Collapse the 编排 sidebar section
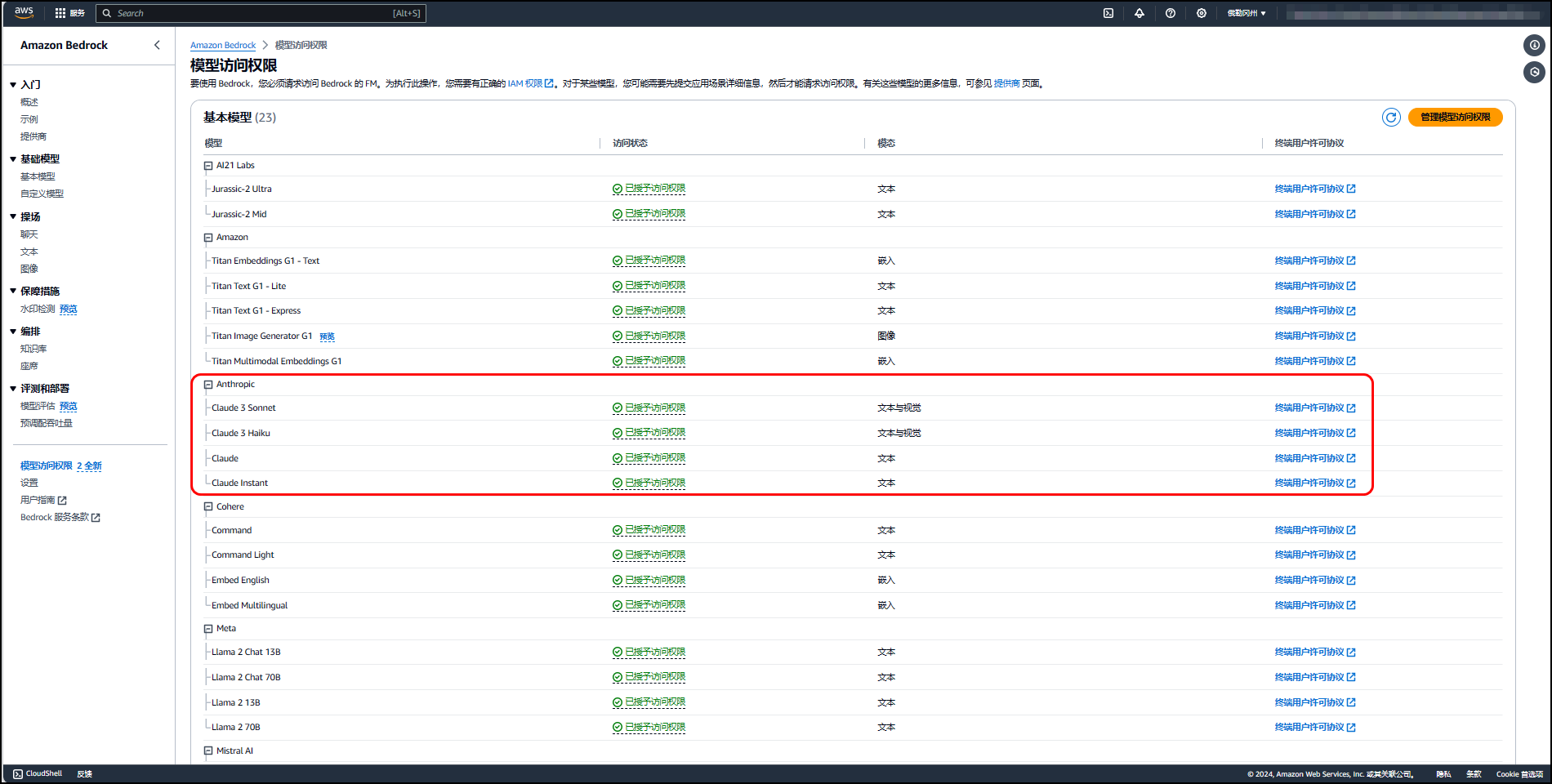1552x784 pixels. pyautogui.click(x=13, y=332)
